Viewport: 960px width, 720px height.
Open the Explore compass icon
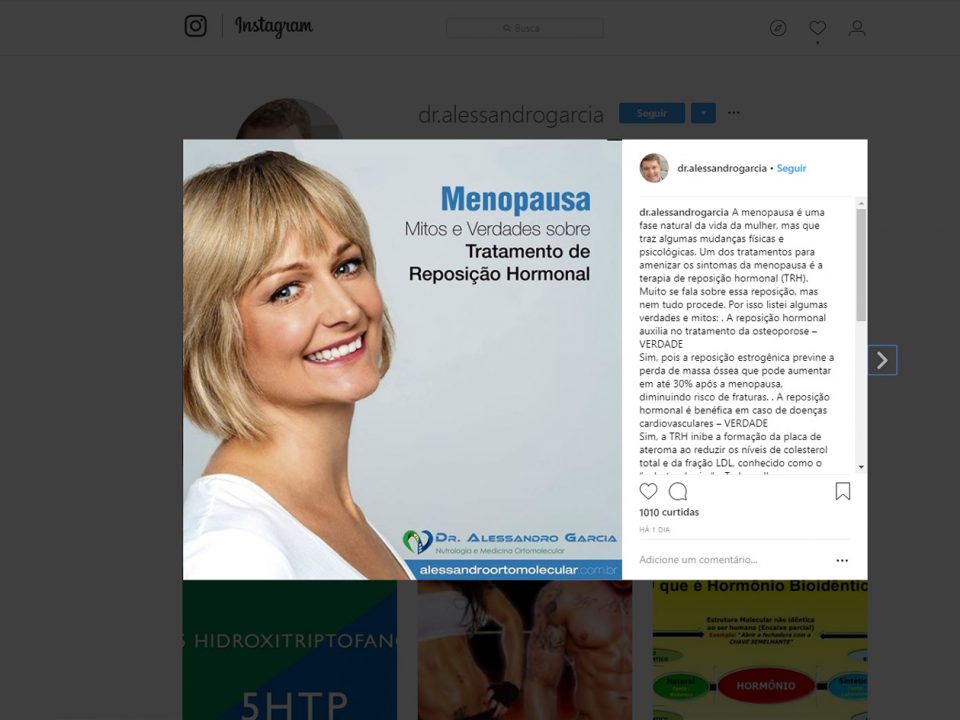click(x=778, y=28)
